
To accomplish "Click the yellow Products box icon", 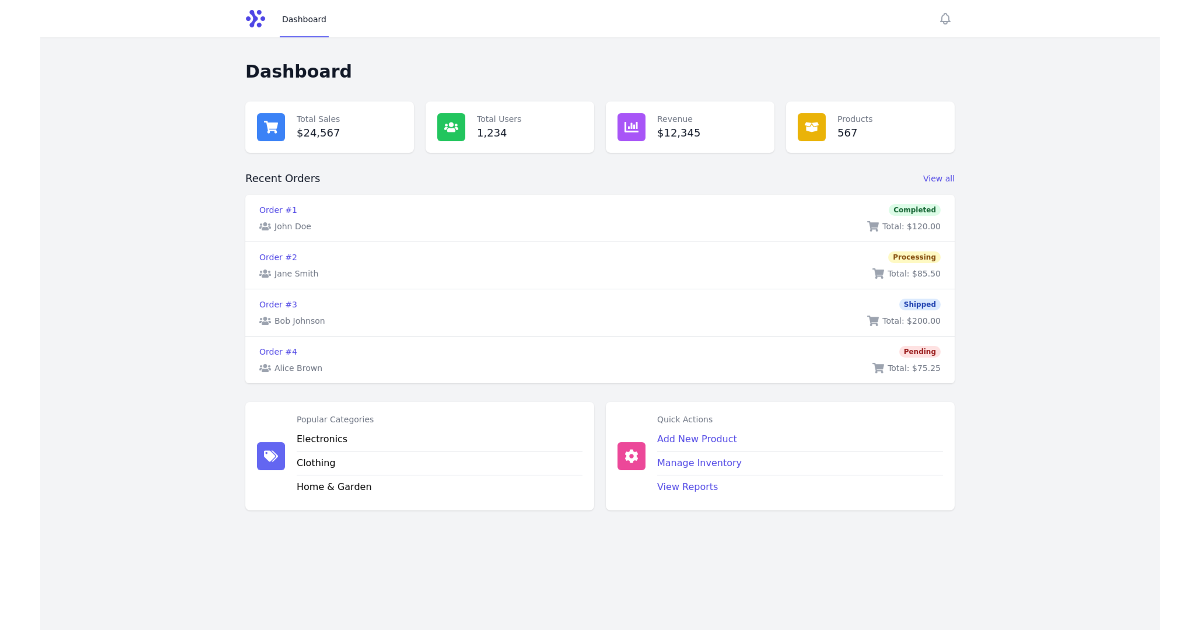I will click(811, 127).
